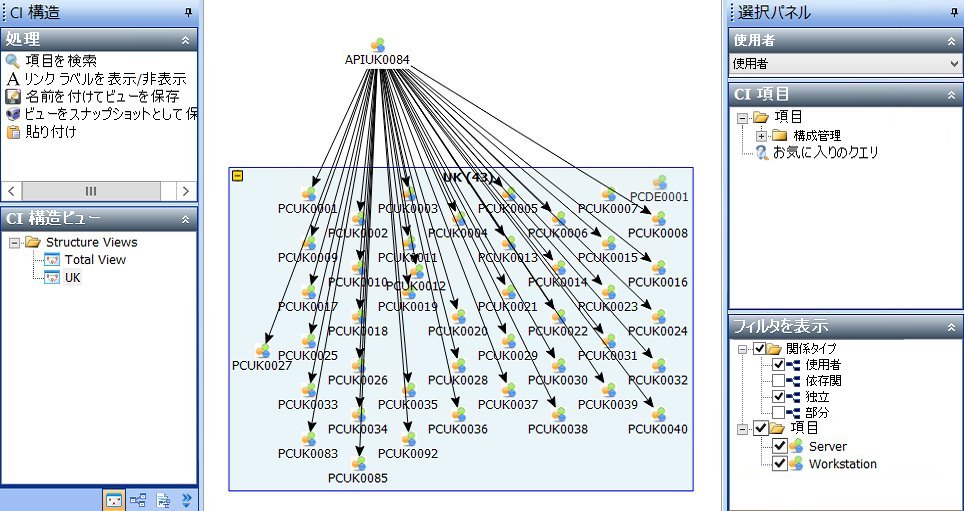The width and height of the screenshot is (964, 511).
Task: Collapse the 項目 filter tree node
Action: [743, 428]
